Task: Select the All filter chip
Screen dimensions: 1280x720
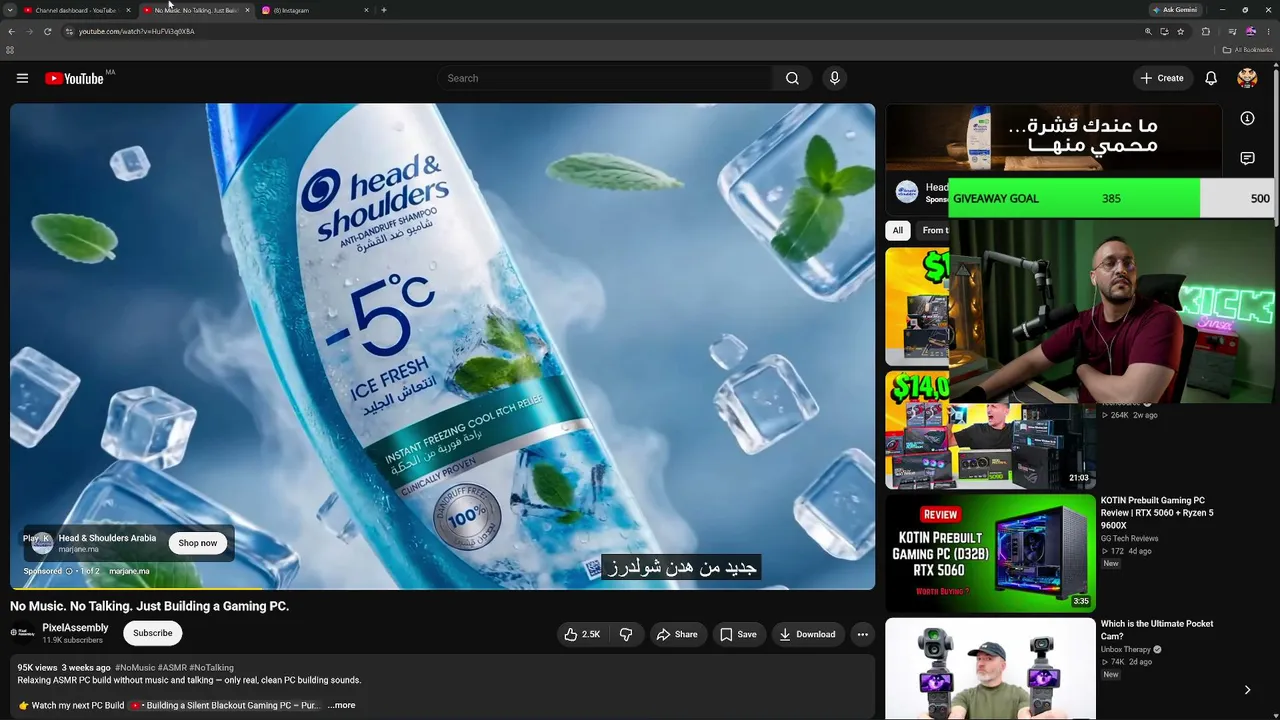Action: pyautogui.click(x=898, y=230)
